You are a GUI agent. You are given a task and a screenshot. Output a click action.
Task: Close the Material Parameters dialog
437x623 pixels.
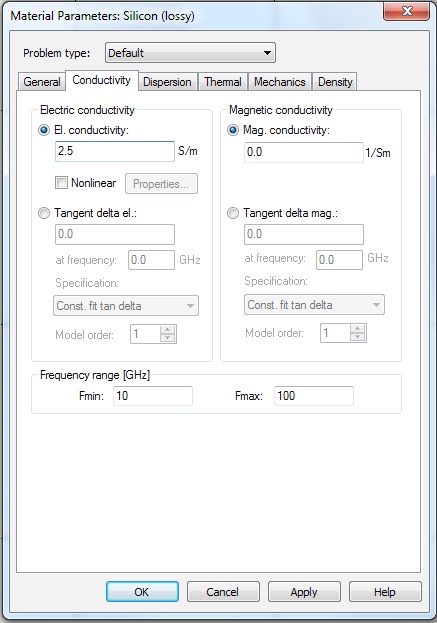tap(406, 11)
